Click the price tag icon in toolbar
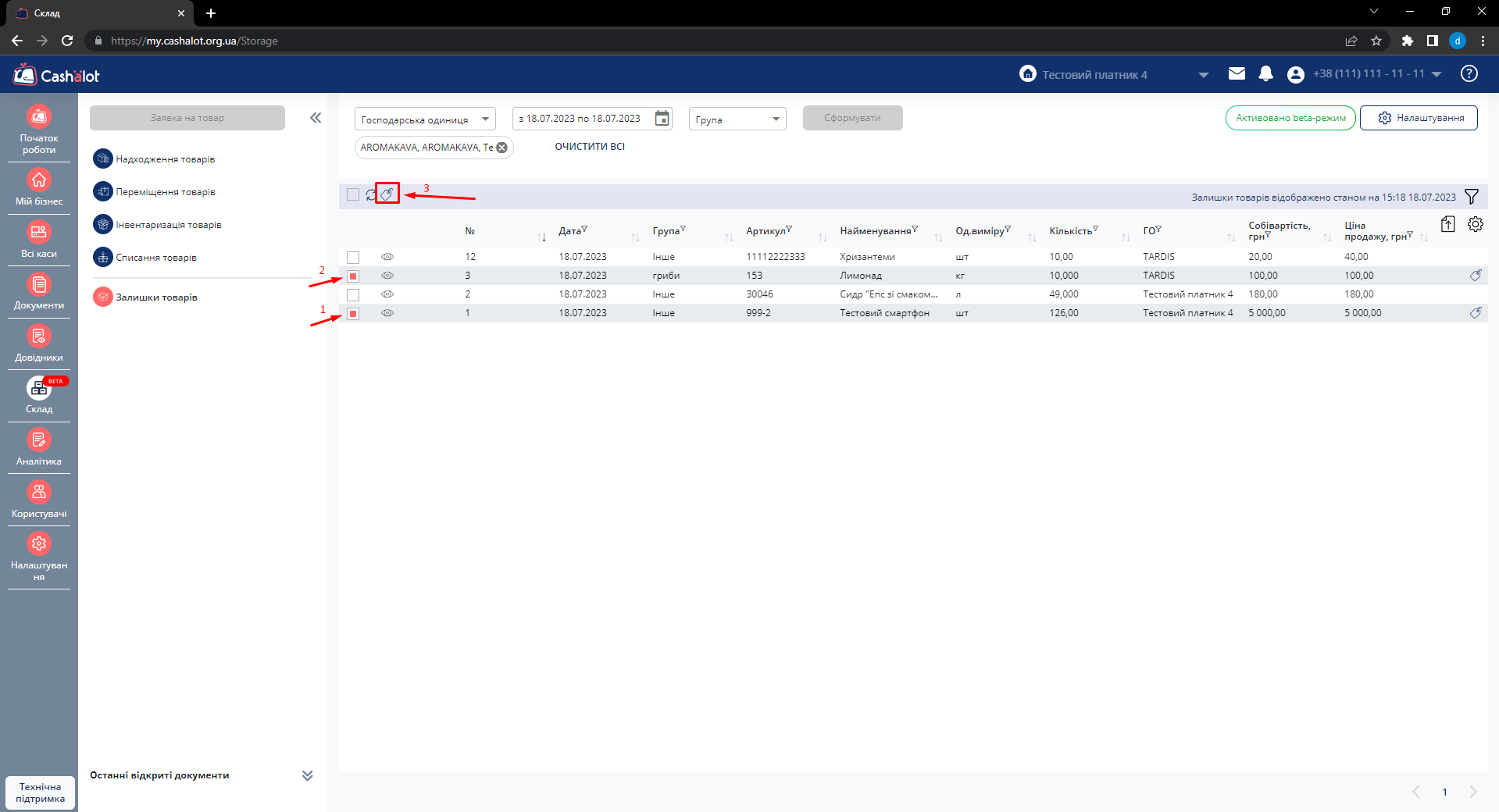Viewport: 1499px width, 812px height. [387, 194]
